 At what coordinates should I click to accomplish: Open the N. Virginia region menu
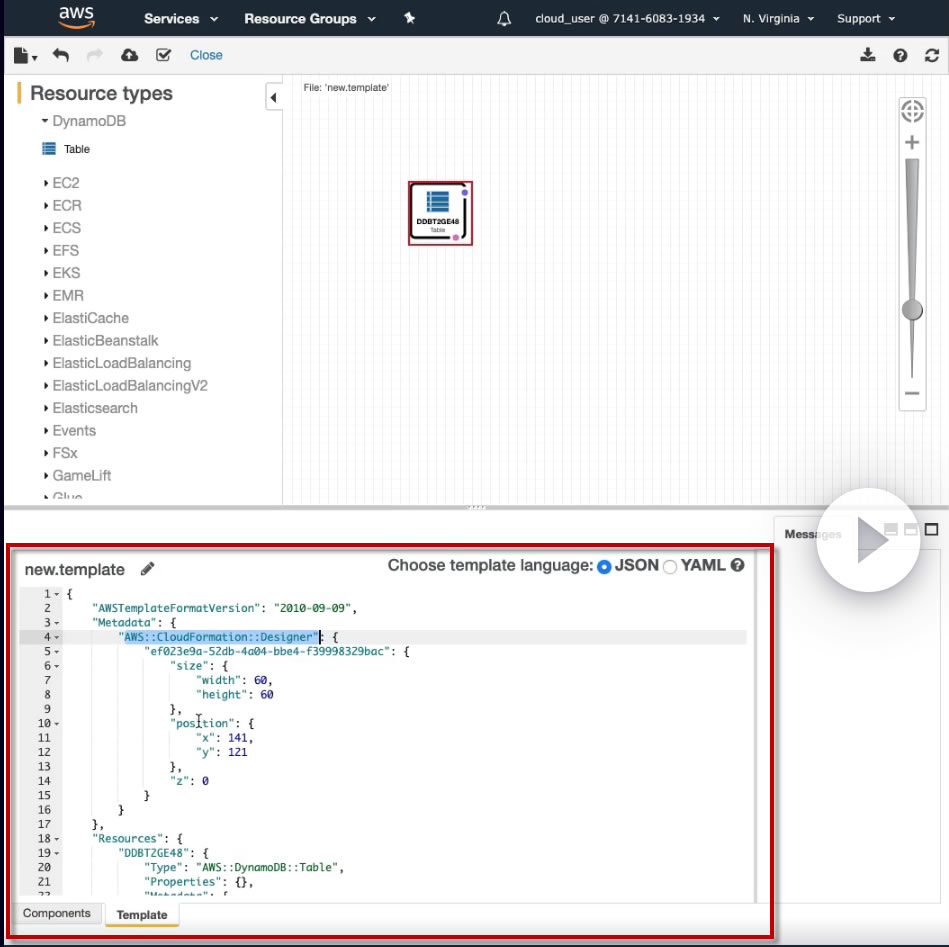pos(778,19)
